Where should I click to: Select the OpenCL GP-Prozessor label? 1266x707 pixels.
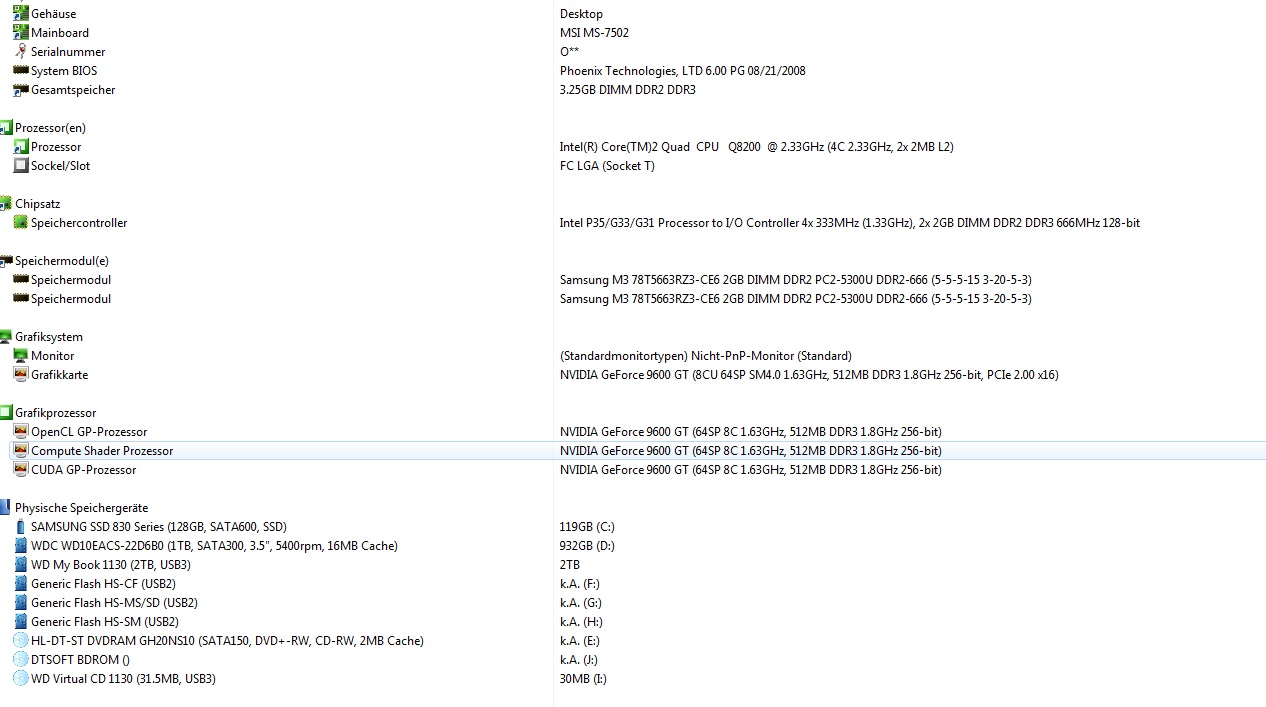pos(89,432)
